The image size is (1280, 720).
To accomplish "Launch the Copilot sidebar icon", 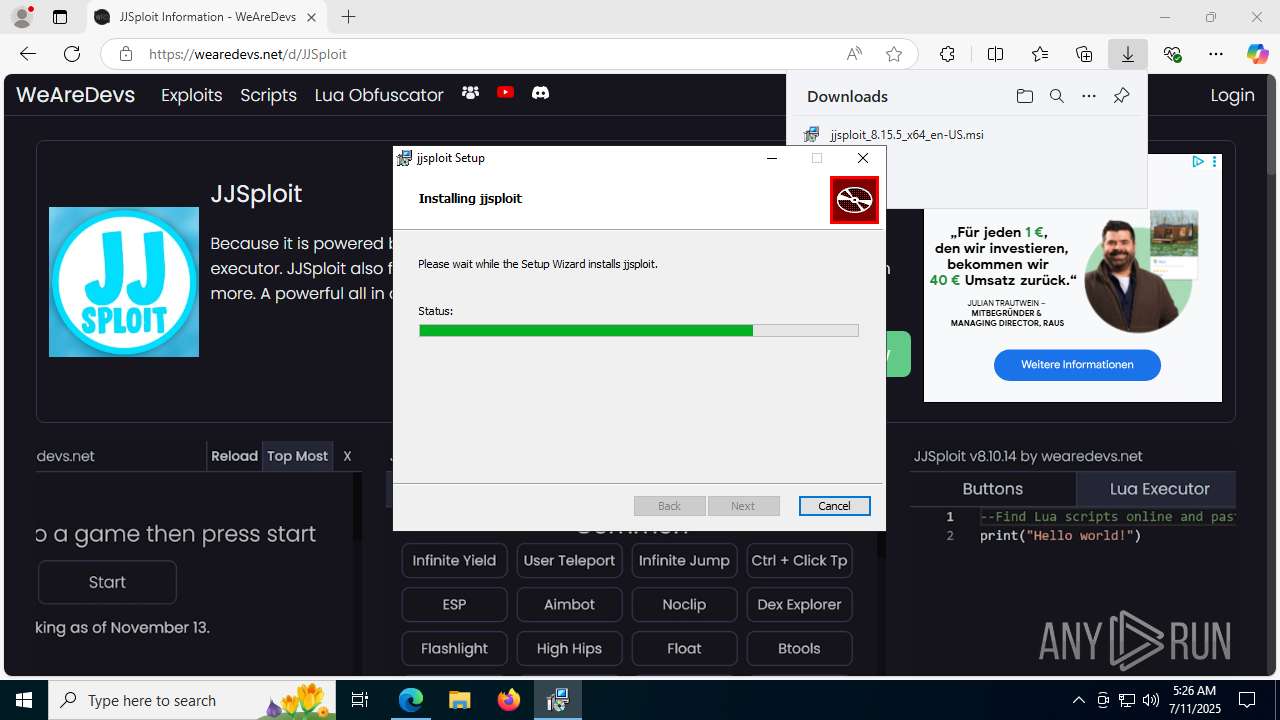I will (x=1257, y=54).
